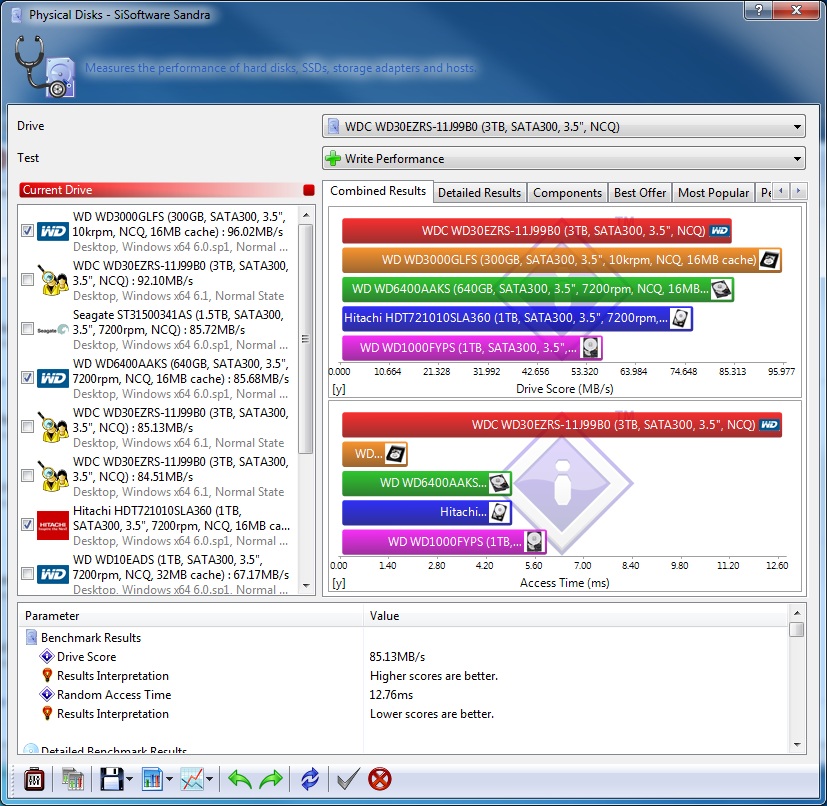This screenshot has width=827, height=806.
Task: Click the WD logo beside WD10EADS entry
Action: coord(53,574)
